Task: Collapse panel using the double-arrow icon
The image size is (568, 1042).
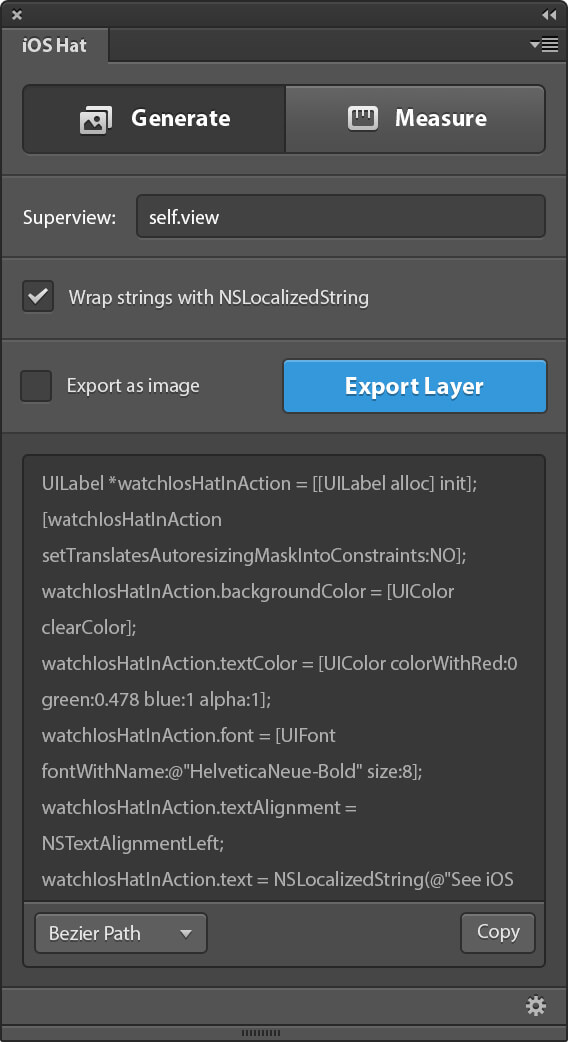Action: 549,15
